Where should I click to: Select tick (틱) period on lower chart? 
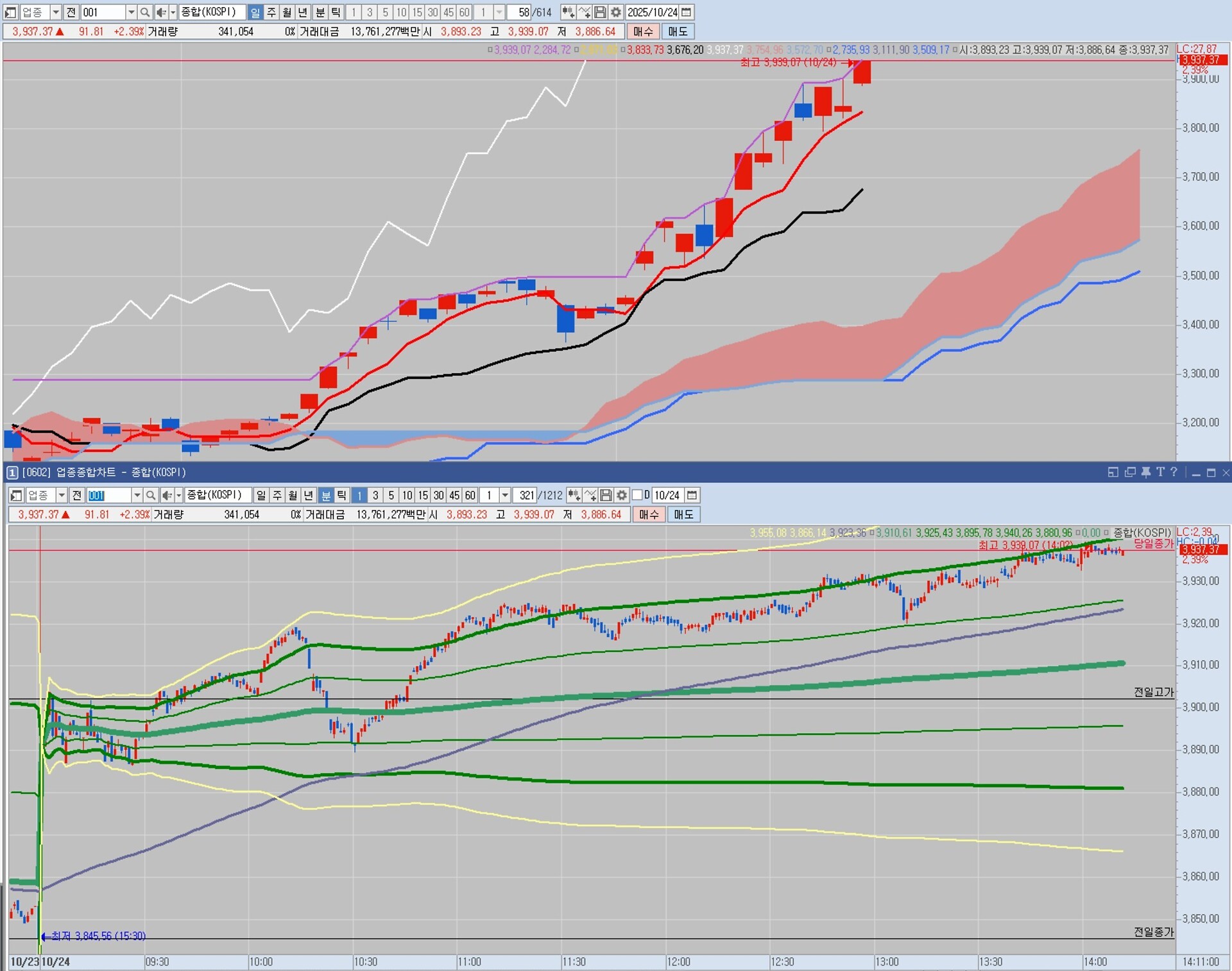[341, 495]
